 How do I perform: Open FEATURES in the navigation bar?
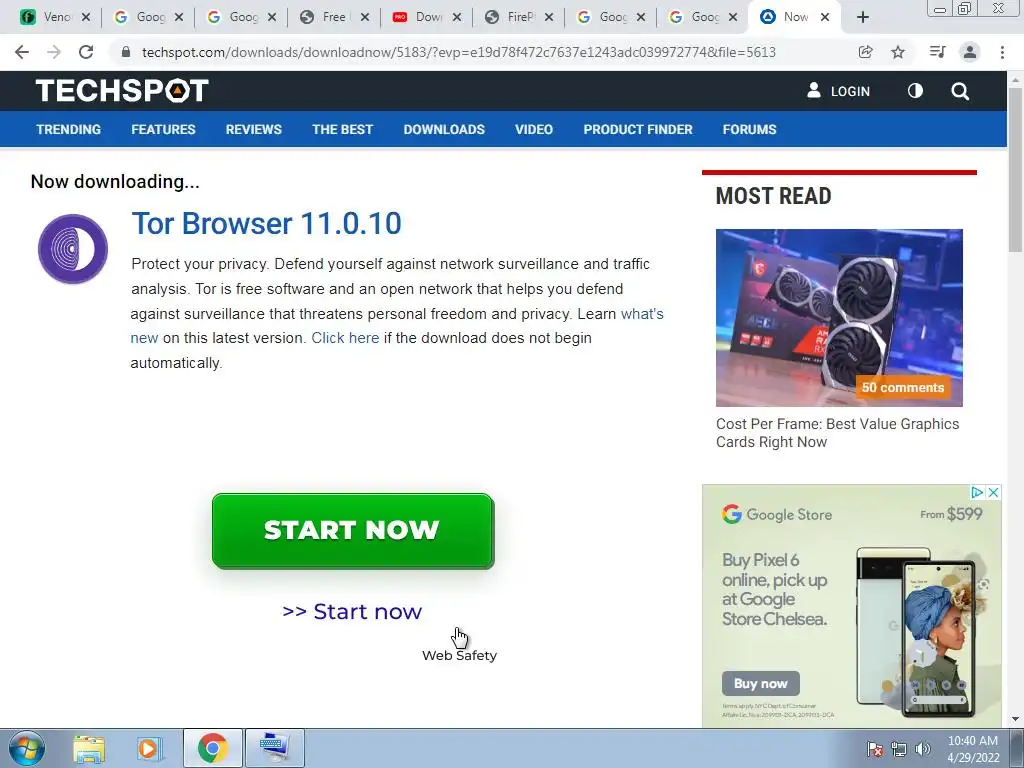(x=163, y=129)
